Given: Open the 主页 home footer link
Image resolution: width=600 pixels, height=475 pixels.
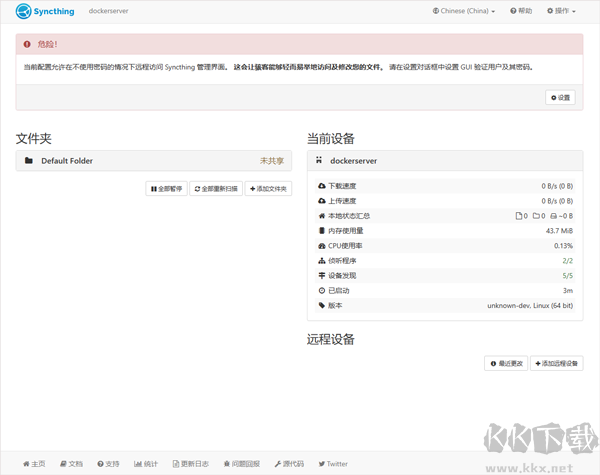Looking at the screenshot, I should coord(34,464).
